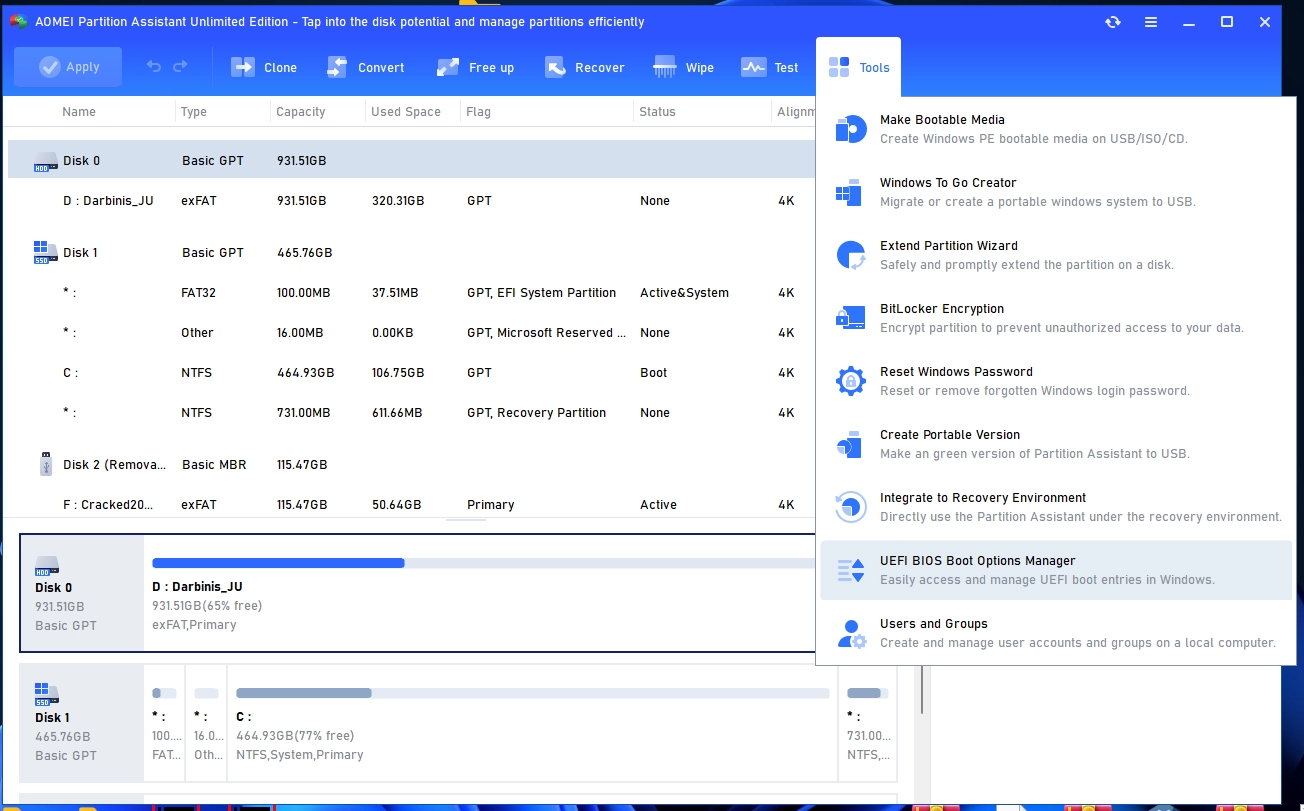
Task: Select the F : Cracked20 partition row
Action: point(412,505)
